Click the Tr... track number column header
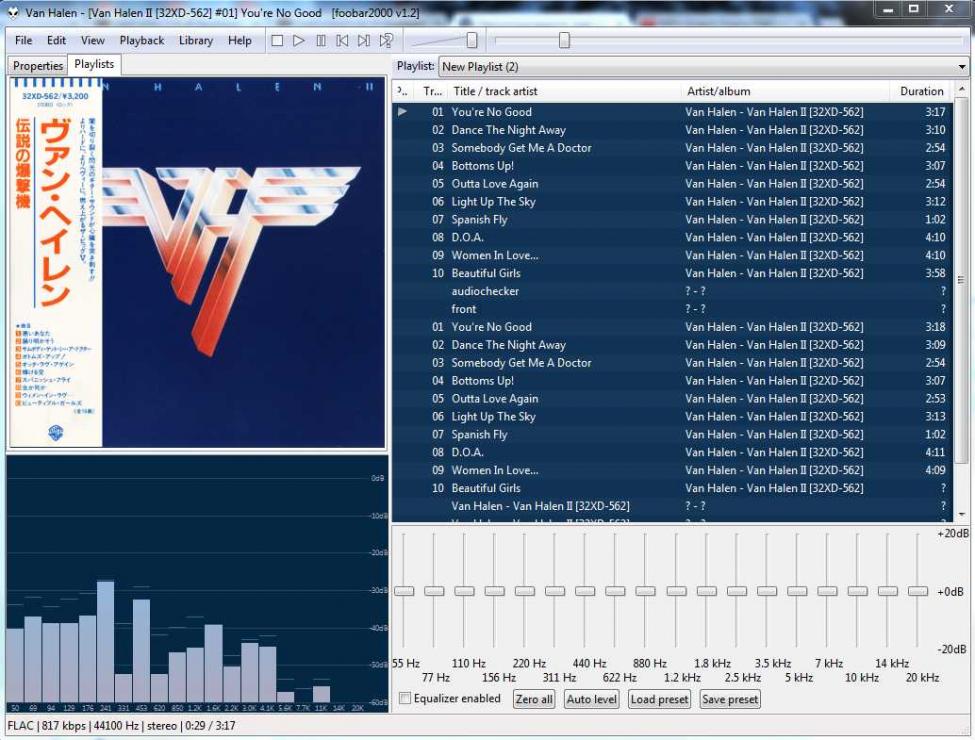Screen dimensions: 975x740 point(432,91)
